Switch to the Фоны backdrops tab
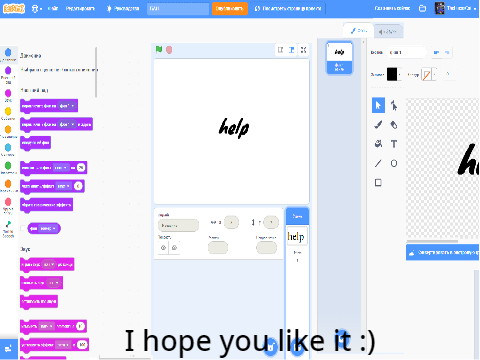The image size is (480, 360). 359,31
